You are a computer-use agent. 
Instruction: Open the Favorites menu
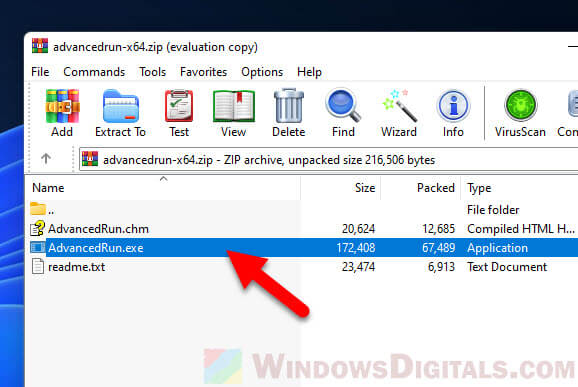[x=203, y=72]
